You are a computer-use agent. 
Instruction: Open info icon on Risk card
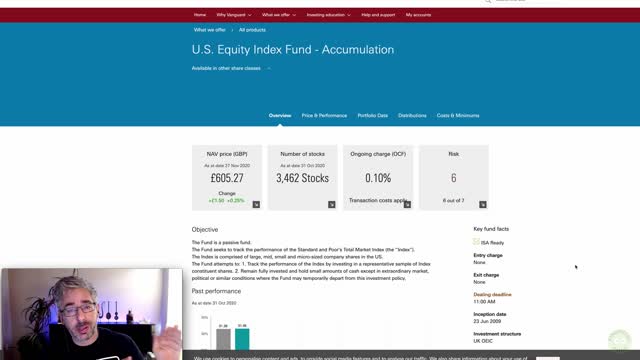tap(482, 204)
